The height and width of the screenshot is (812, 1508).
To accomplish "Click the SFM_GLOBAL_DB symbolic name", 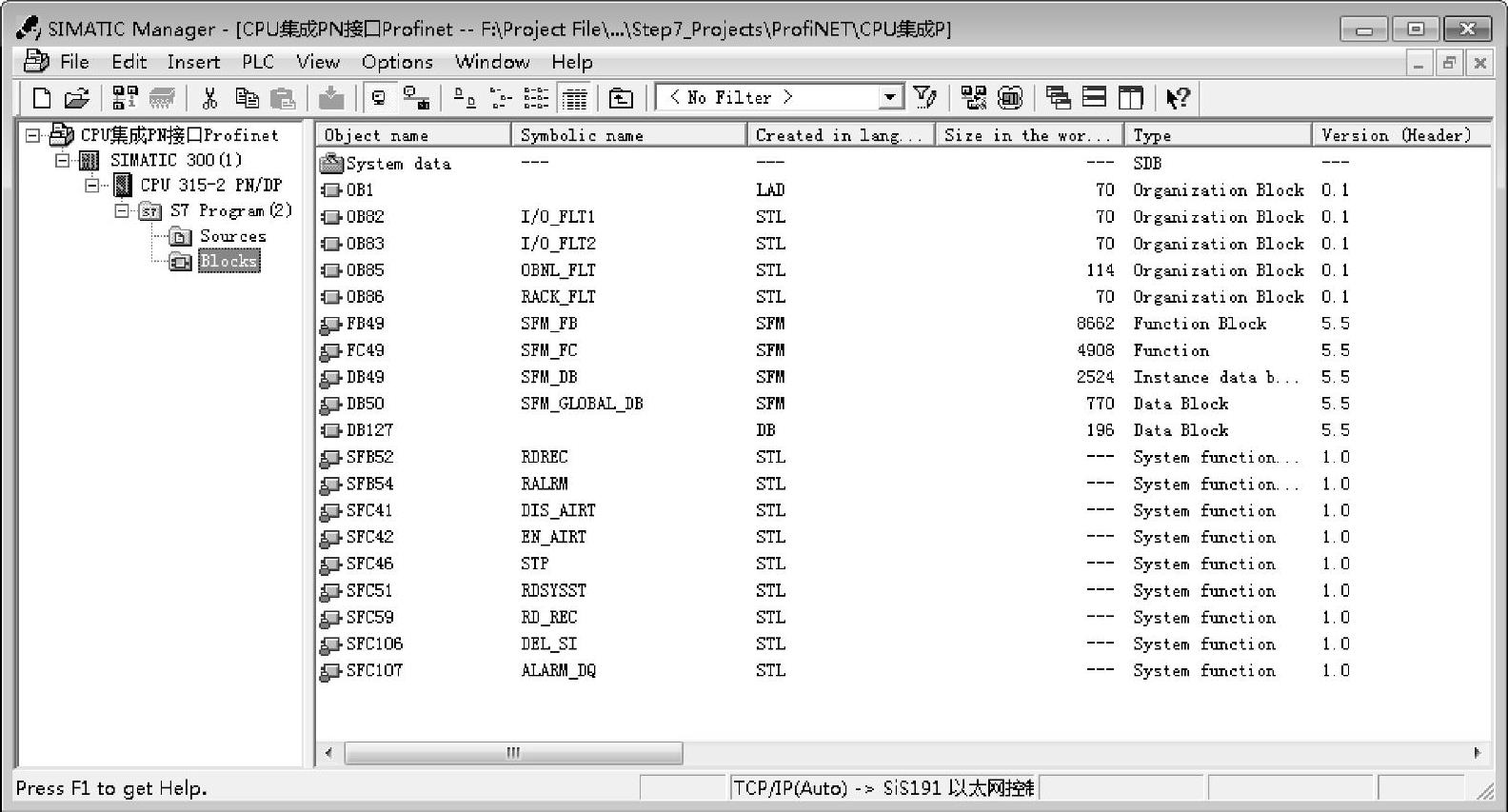I will (582, 404).
